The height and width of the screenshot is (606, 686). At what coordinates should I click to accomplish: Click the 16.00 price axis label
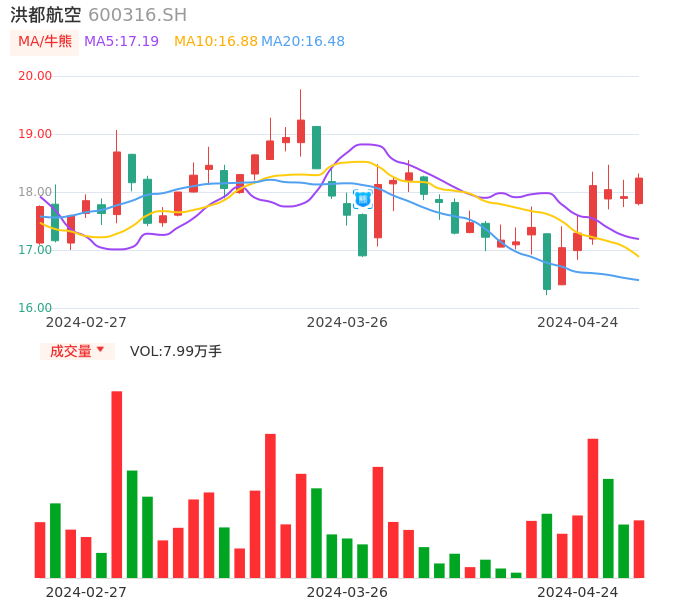[35, 308]
